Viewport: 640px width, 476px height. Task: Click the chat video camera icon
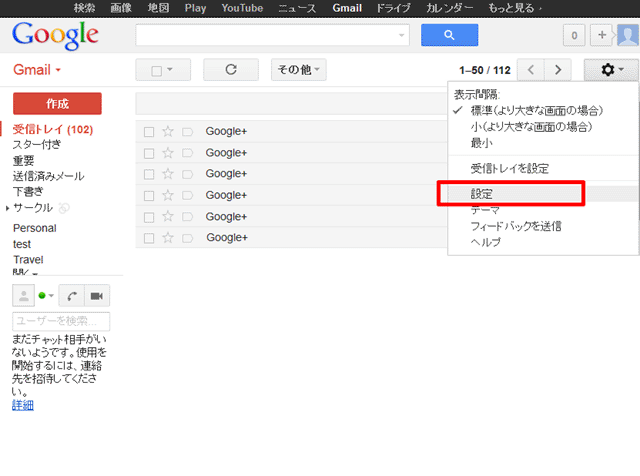tap(97, 296)
